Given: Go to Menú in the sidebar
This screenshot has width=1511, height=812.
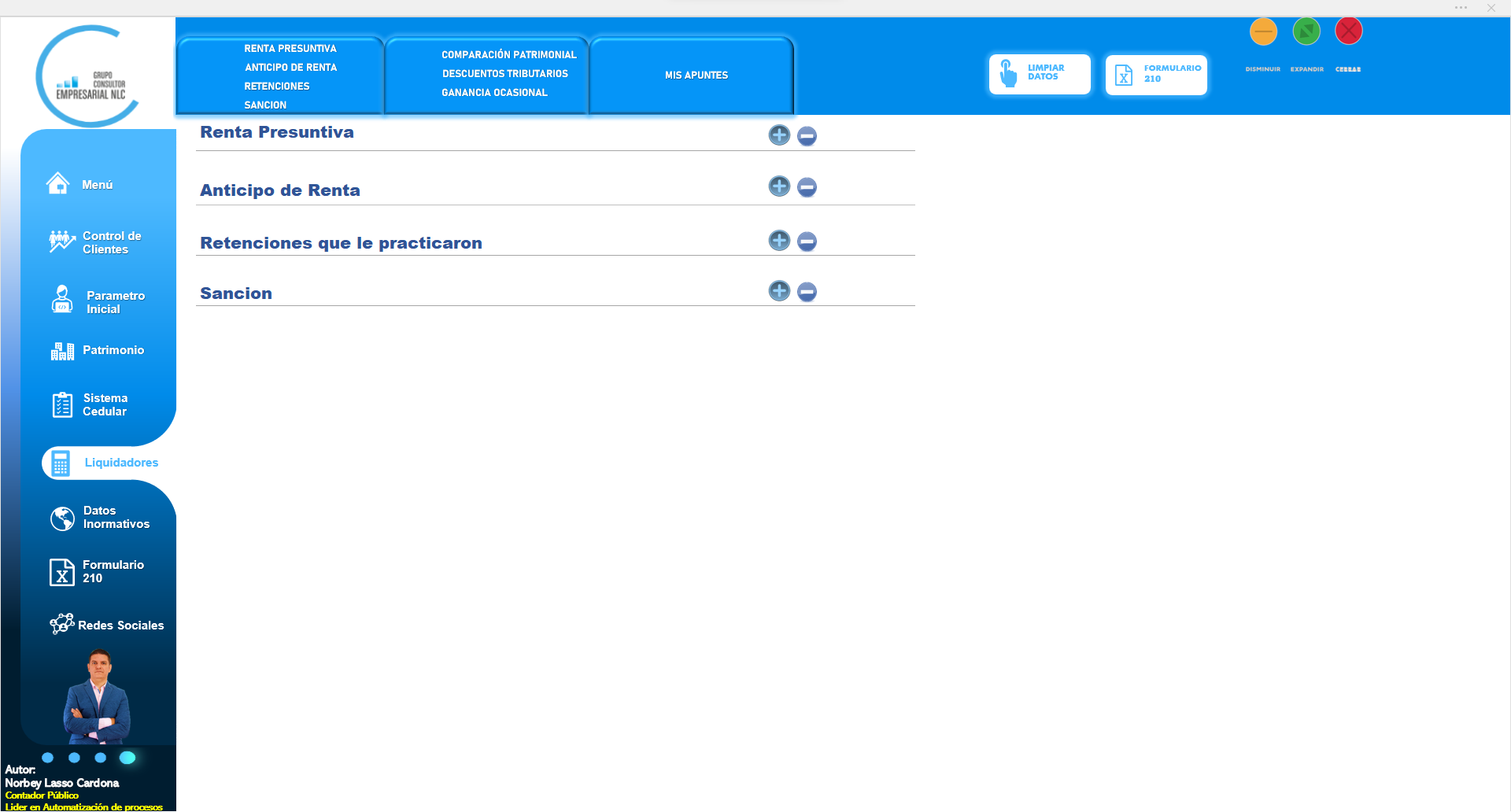Looking at the screenshot, I should tap(98, 185).
